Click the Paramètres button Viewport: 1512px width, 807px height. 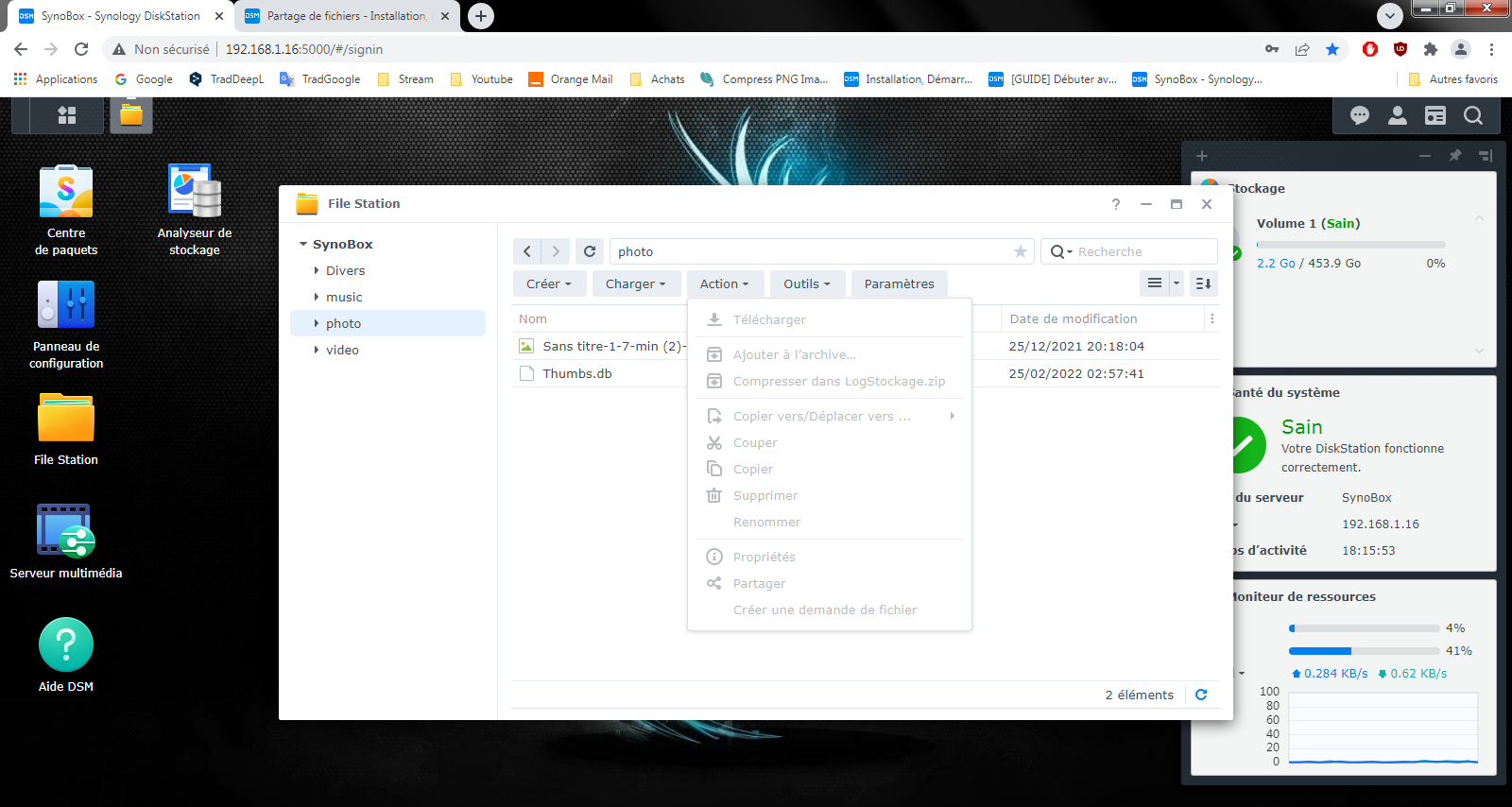(899, 283)
